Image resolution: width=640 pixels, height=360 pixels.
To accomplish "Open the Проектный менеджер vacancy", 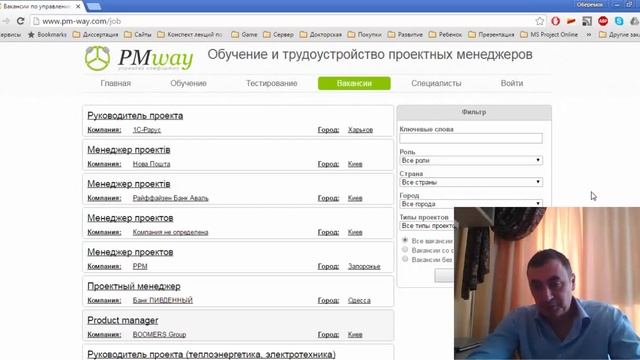I will point(134,287).
